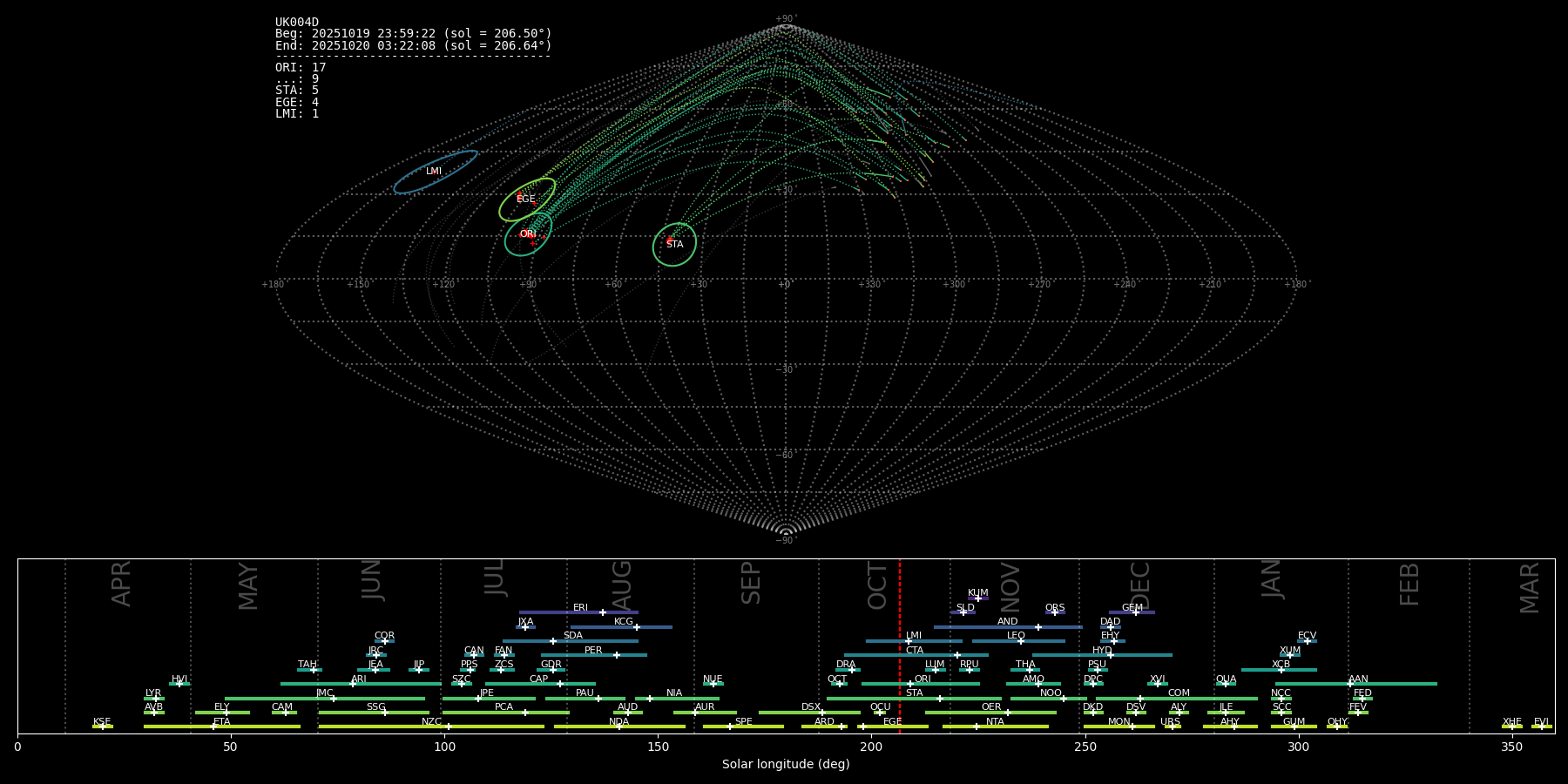The height and width of the screenshot is (784, 1568).
Task: Select the LYR shower label in the timeline
Action: pyautogui.click(x=153, y=693)
